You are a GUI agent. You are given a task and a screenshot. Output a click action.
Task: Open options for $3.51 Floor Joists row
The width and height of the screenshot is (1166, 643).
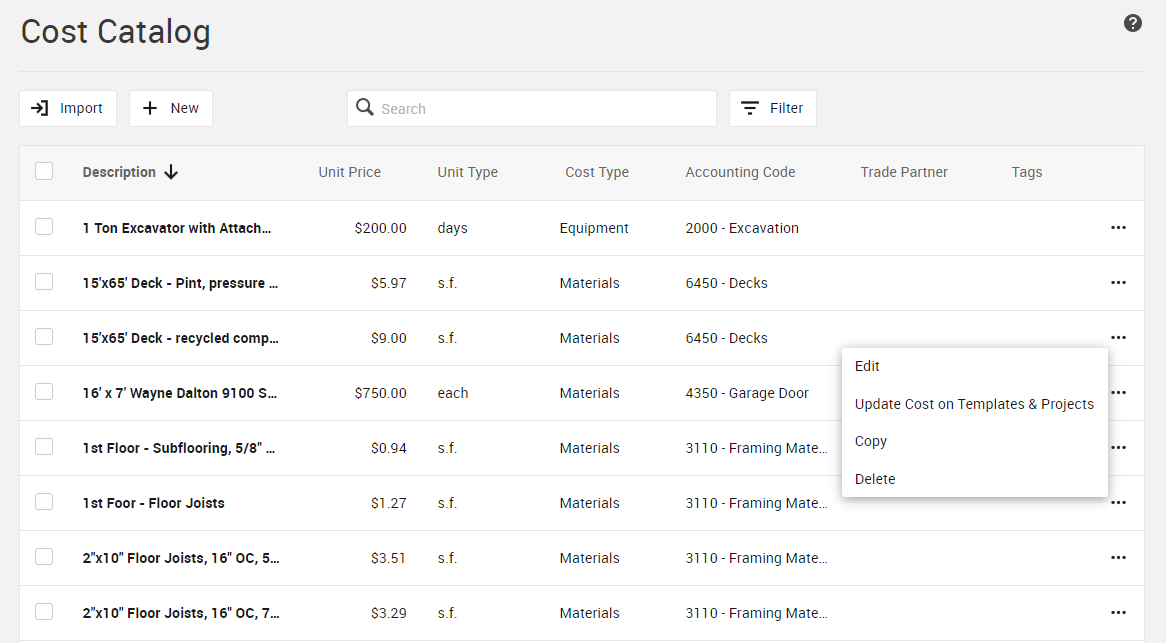(x=1118, y=558)
